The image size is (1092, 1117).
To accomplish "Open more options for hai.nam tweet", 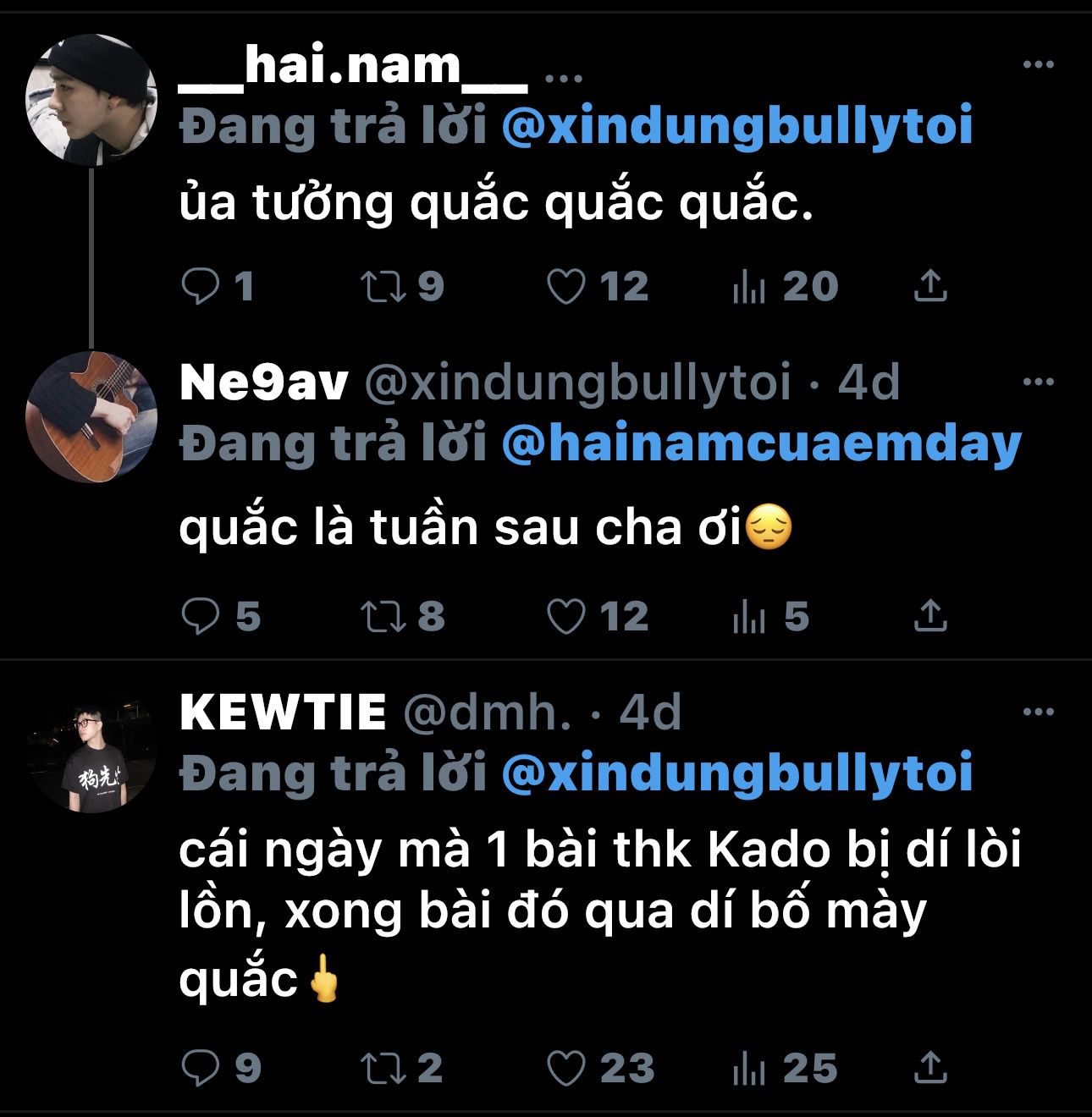I will coord(1038,65).
